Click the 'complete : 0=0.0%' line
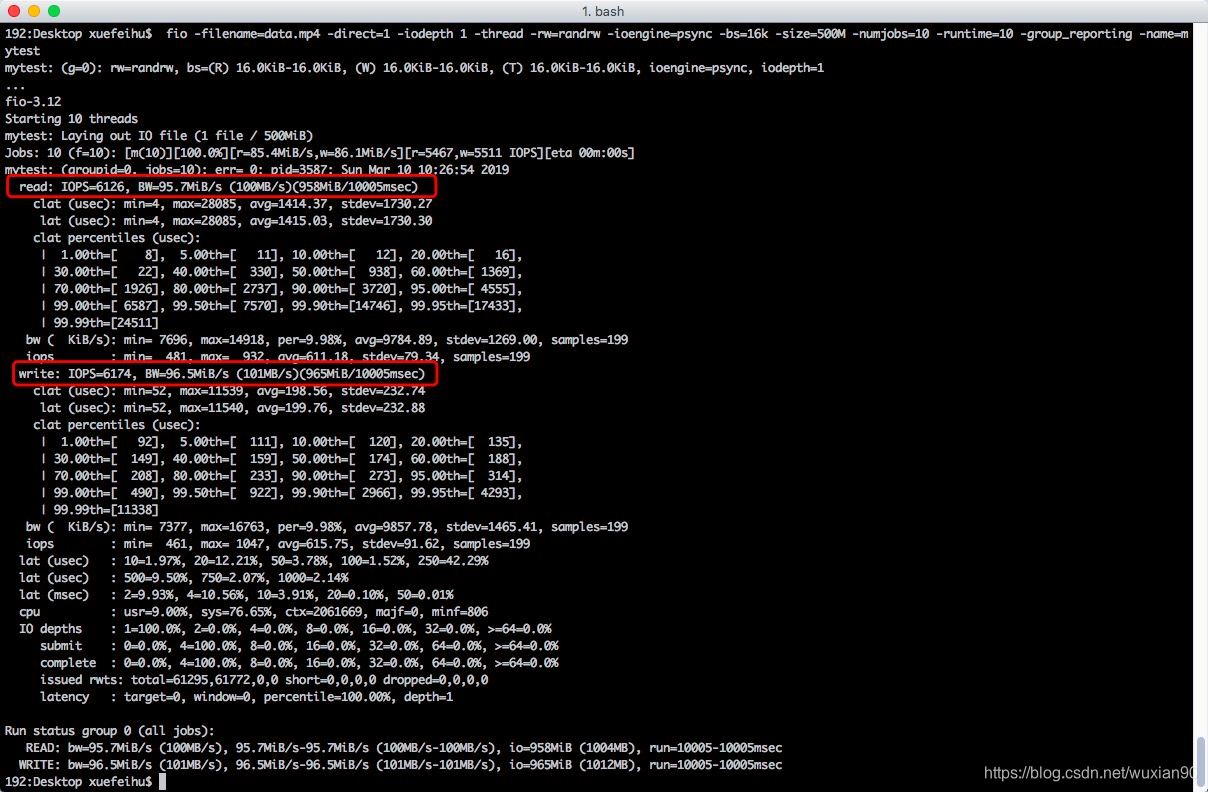 pyautogui.click(x=299, y=663)
